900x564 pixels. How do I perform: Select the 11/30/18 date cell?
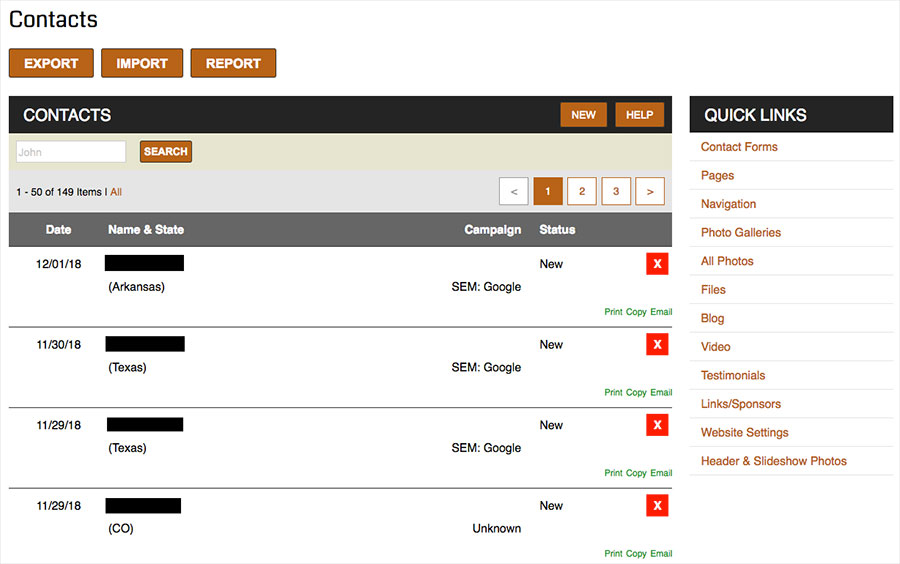pos(59,345)
